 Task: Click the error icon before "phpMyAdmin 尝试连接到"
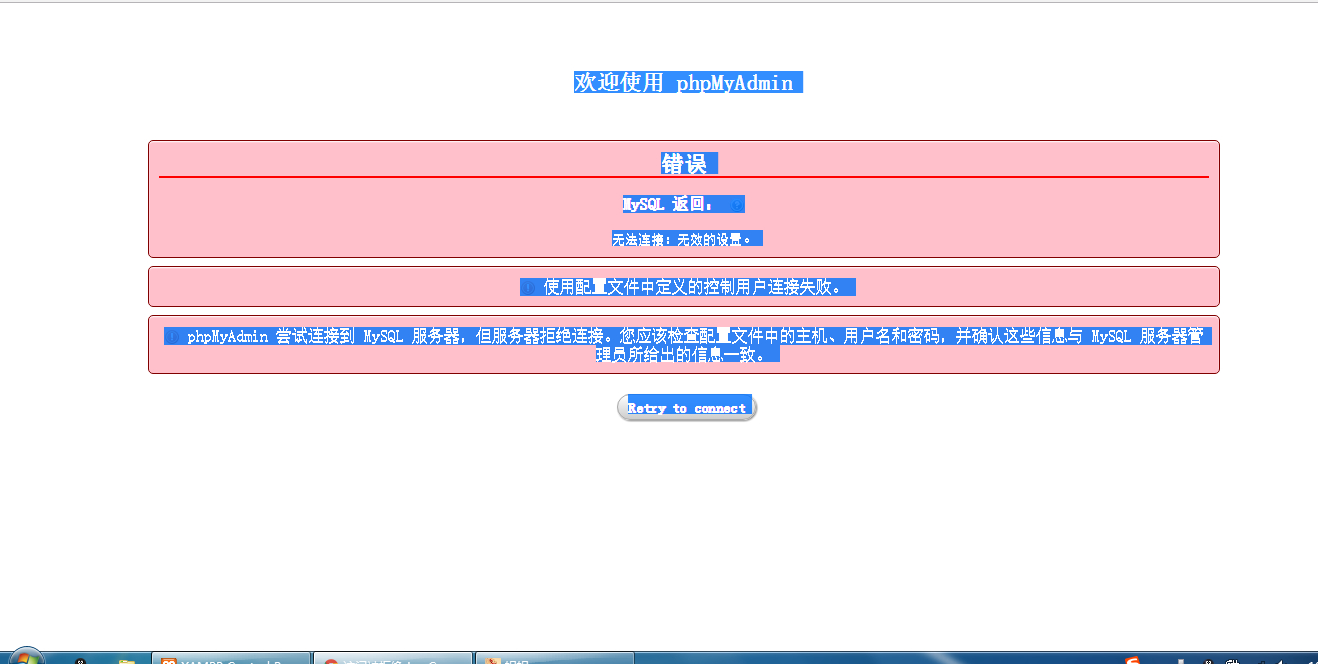173,337
